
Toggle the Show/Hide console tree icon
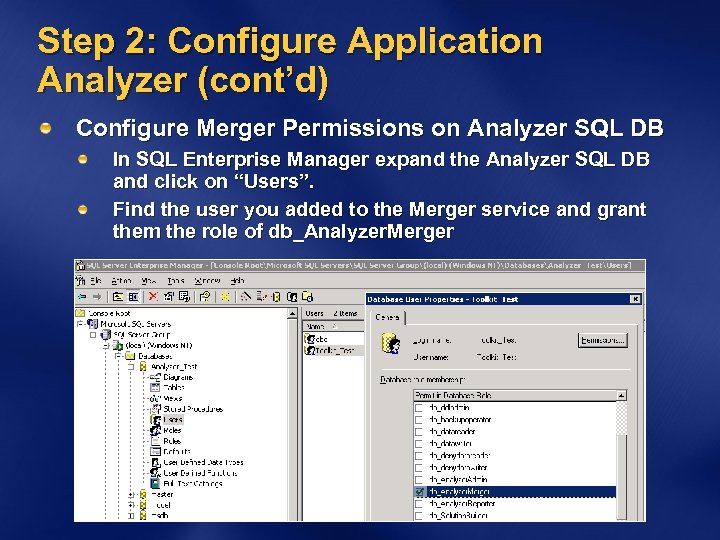[x=133, y=297]
